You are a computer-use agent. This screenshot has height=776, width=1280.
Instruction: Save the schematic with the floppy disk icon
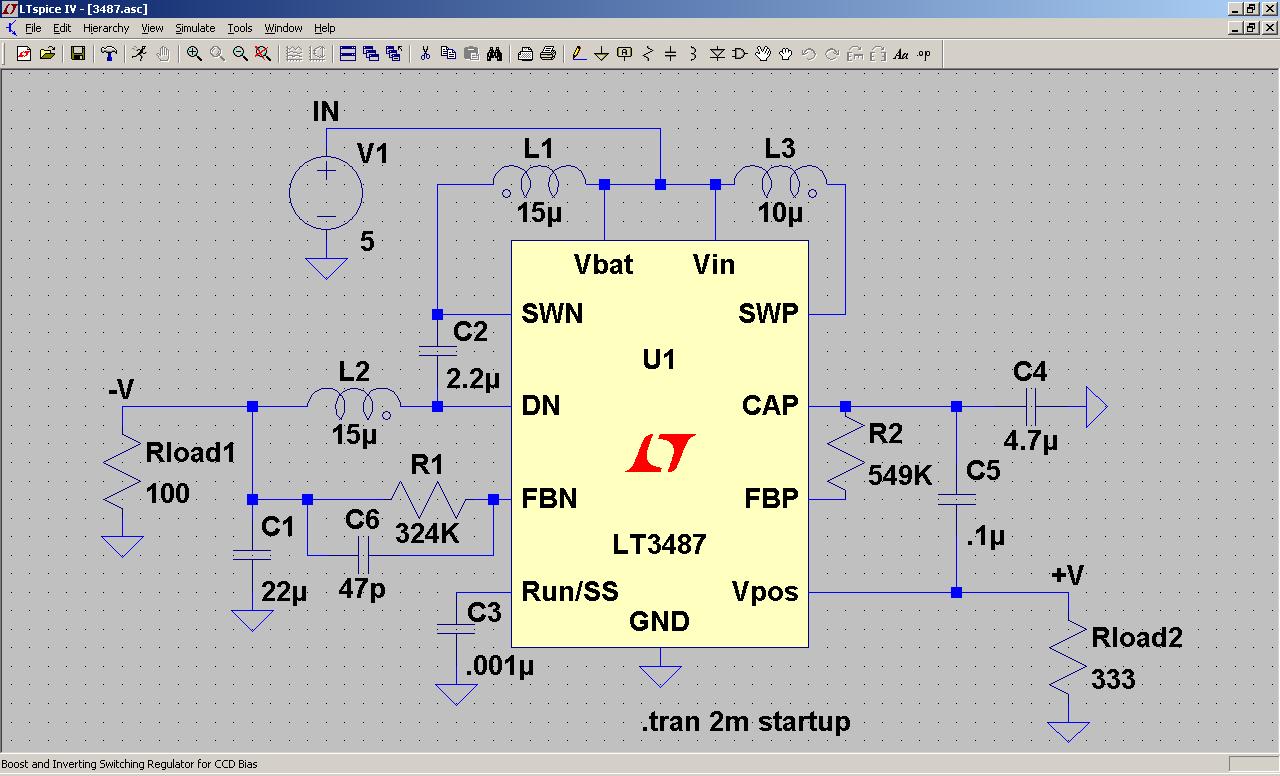click(77, 54)
